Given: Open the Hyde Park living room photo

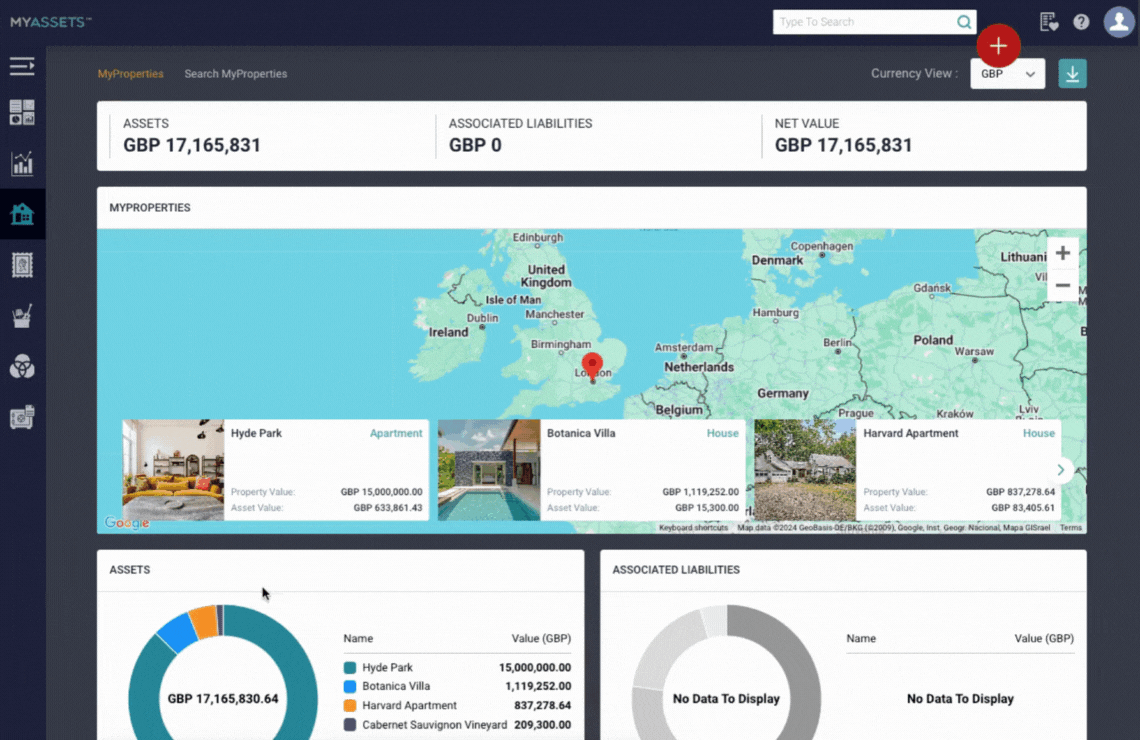Looking at the screenshot, I should pos(173,470).
